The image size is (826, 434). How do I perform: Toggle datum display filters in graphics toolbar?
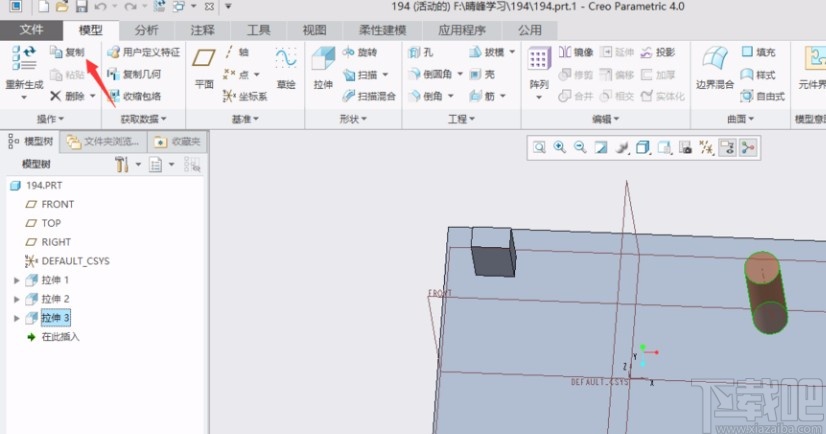pyautogui.click(x=706, y=147)
